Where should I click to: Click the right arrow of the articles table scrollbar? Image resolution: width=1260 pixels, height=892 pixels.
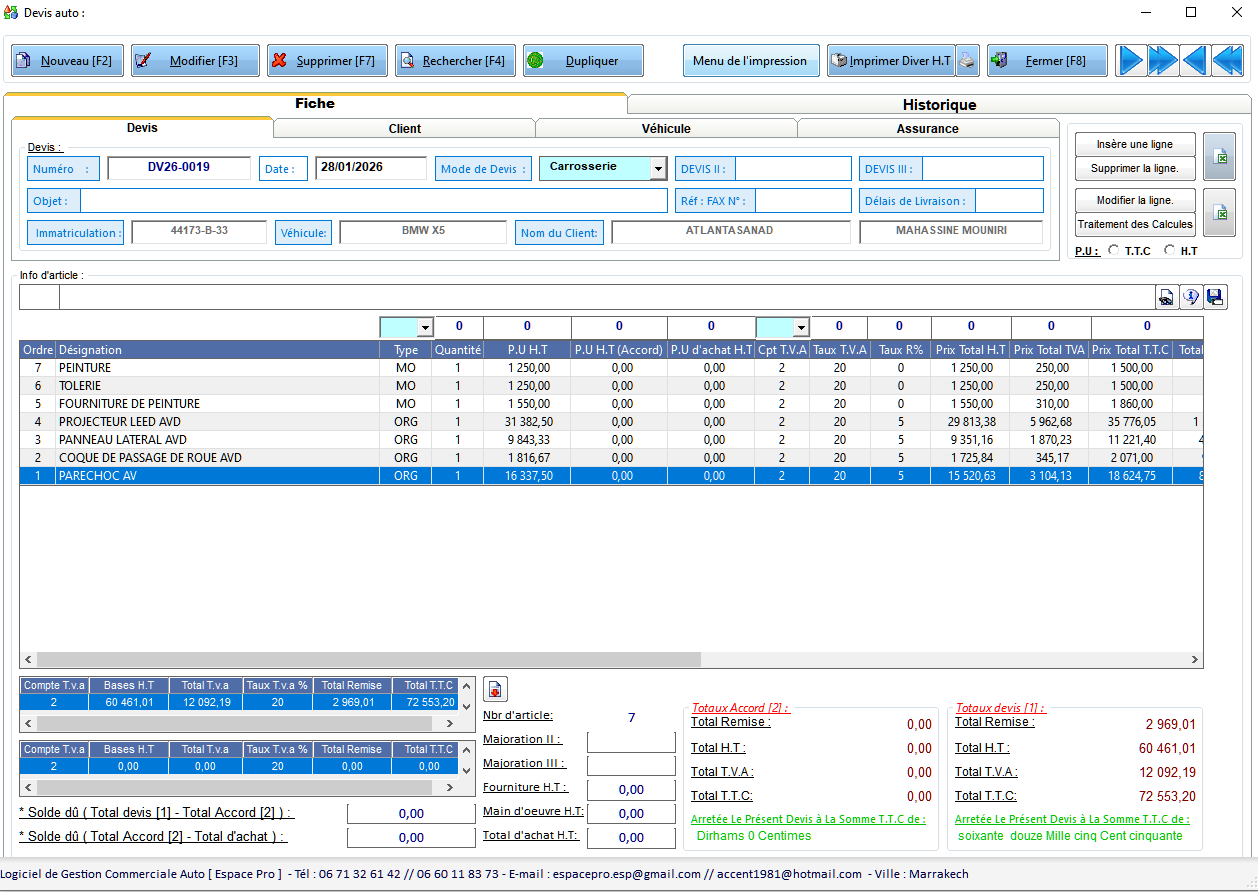pos(1194,660)
